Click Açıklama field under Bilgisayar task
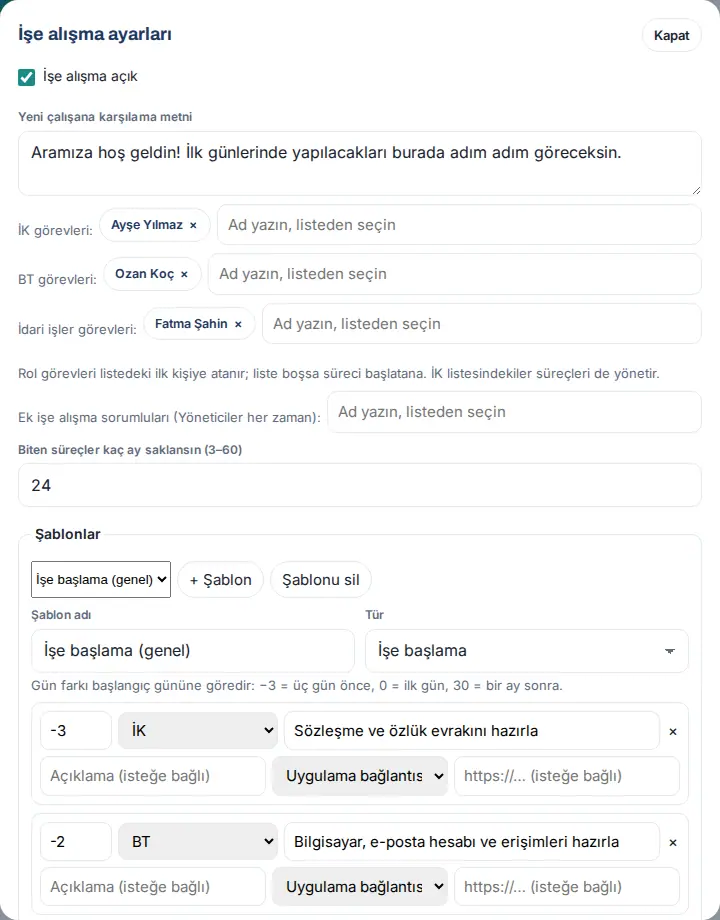 (x=153, y=887)
